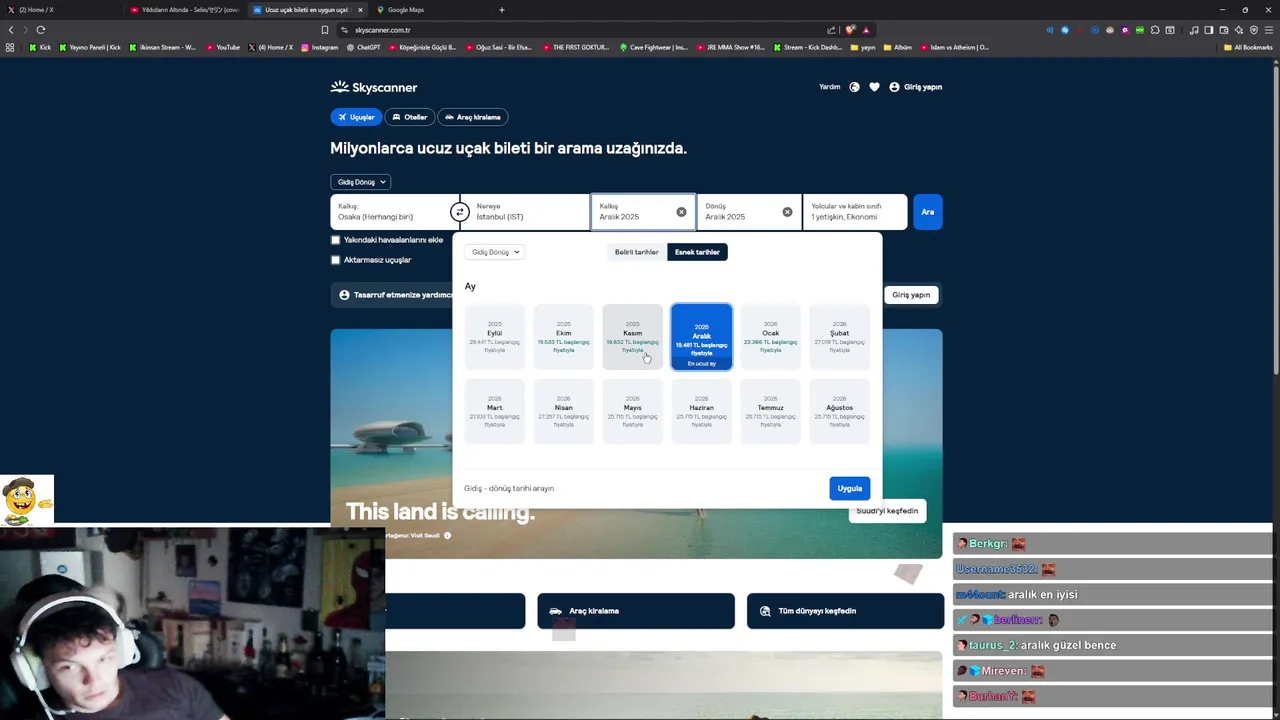Screen dimensions: 1280x720
Task: Choose Kasım 2025 month tile
Action: point(632,337)
